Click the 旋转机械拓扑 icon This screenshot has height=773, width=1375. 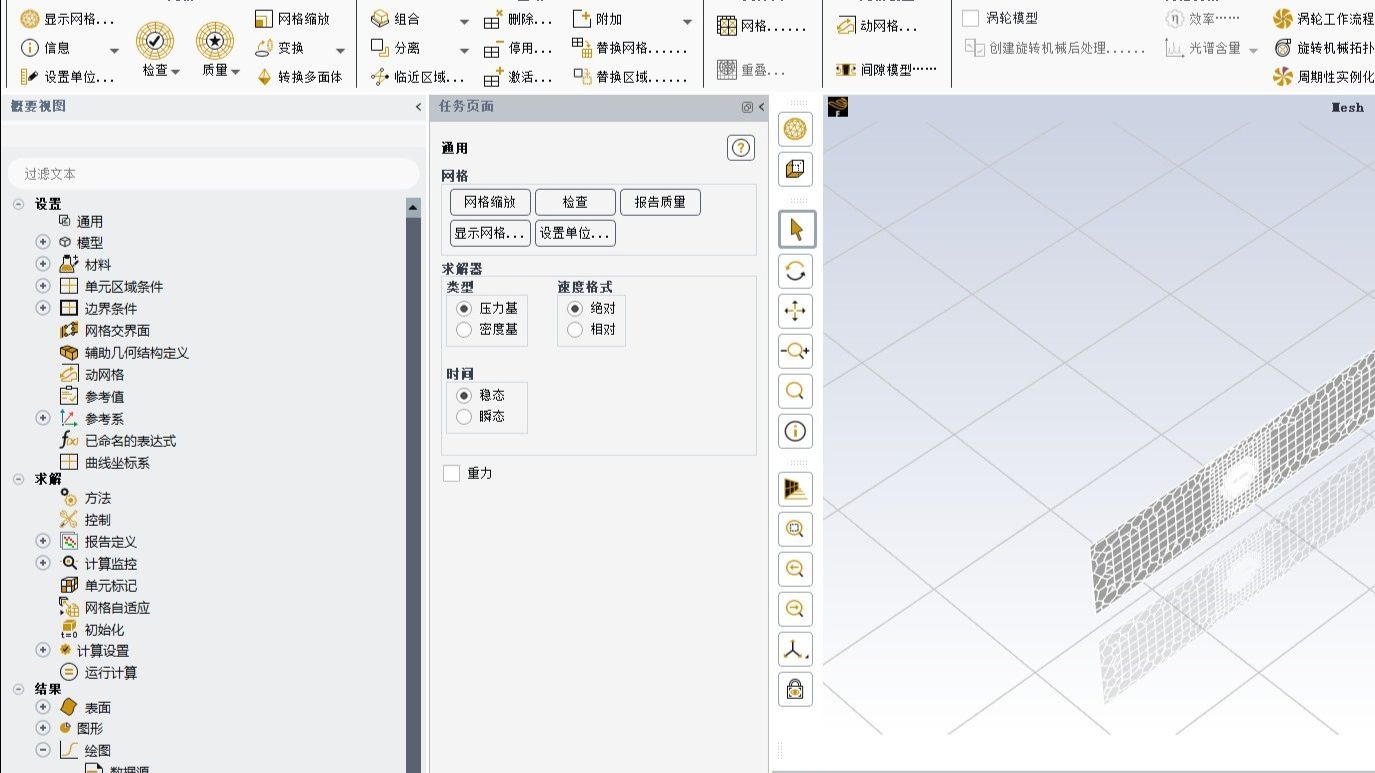1283,47
